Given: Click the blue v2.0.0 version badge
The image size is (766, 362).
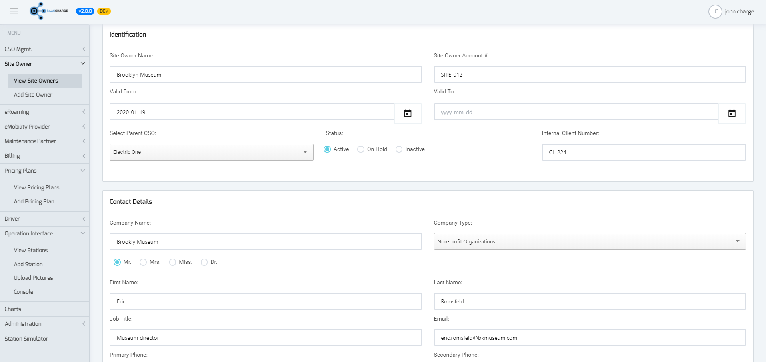Looking at the screenshot, I should click(85, 11).
